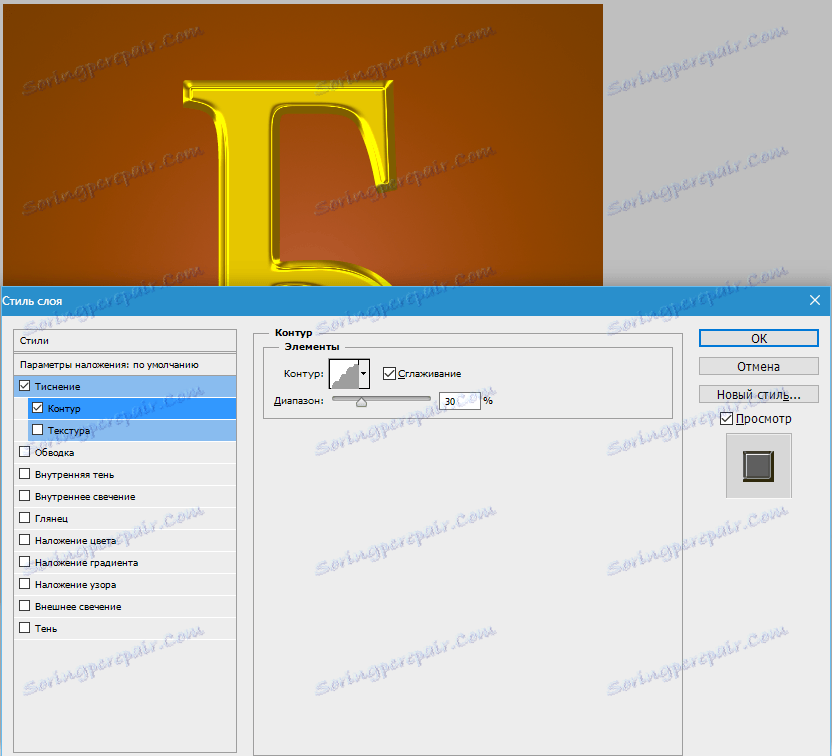Enable the Наложение цвета checkbox
The image size is (832, 756).
24,540
